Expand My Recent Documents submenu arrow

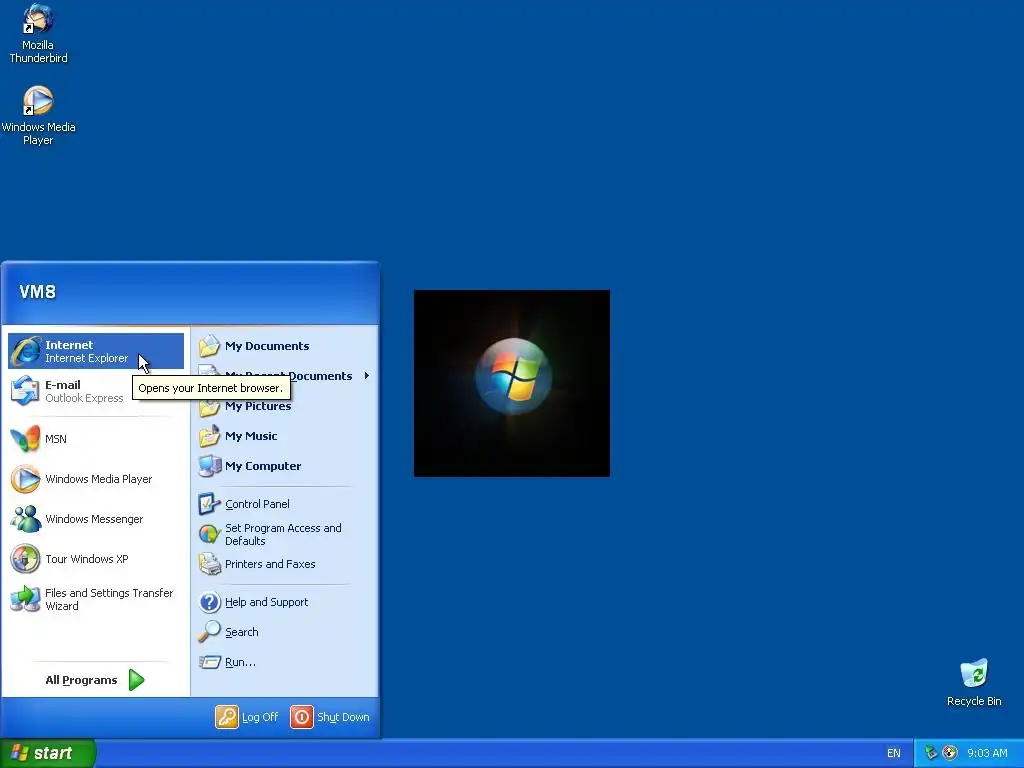(x=367, y=376)
